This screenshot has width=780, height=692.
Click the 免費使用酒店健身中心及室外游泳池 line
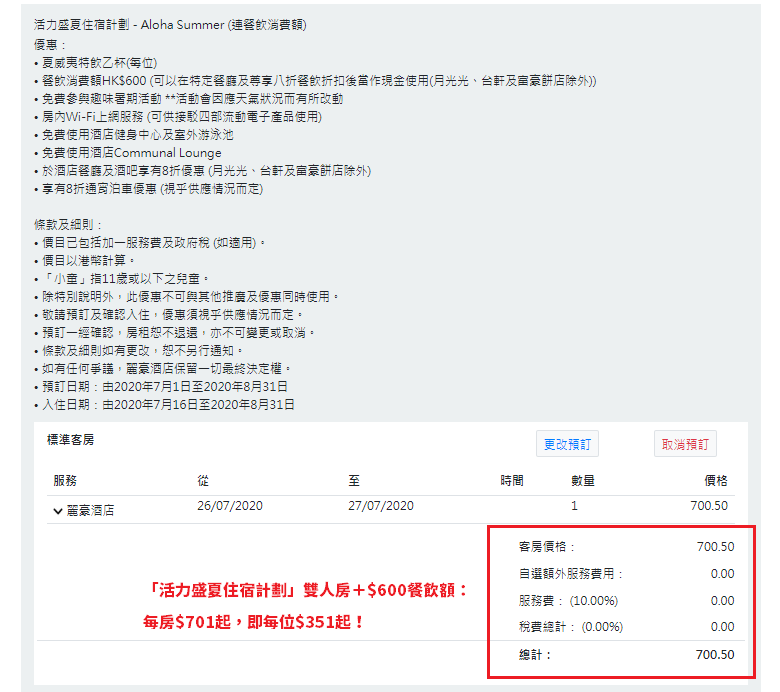pyautogui.click(x=134, y=135)
